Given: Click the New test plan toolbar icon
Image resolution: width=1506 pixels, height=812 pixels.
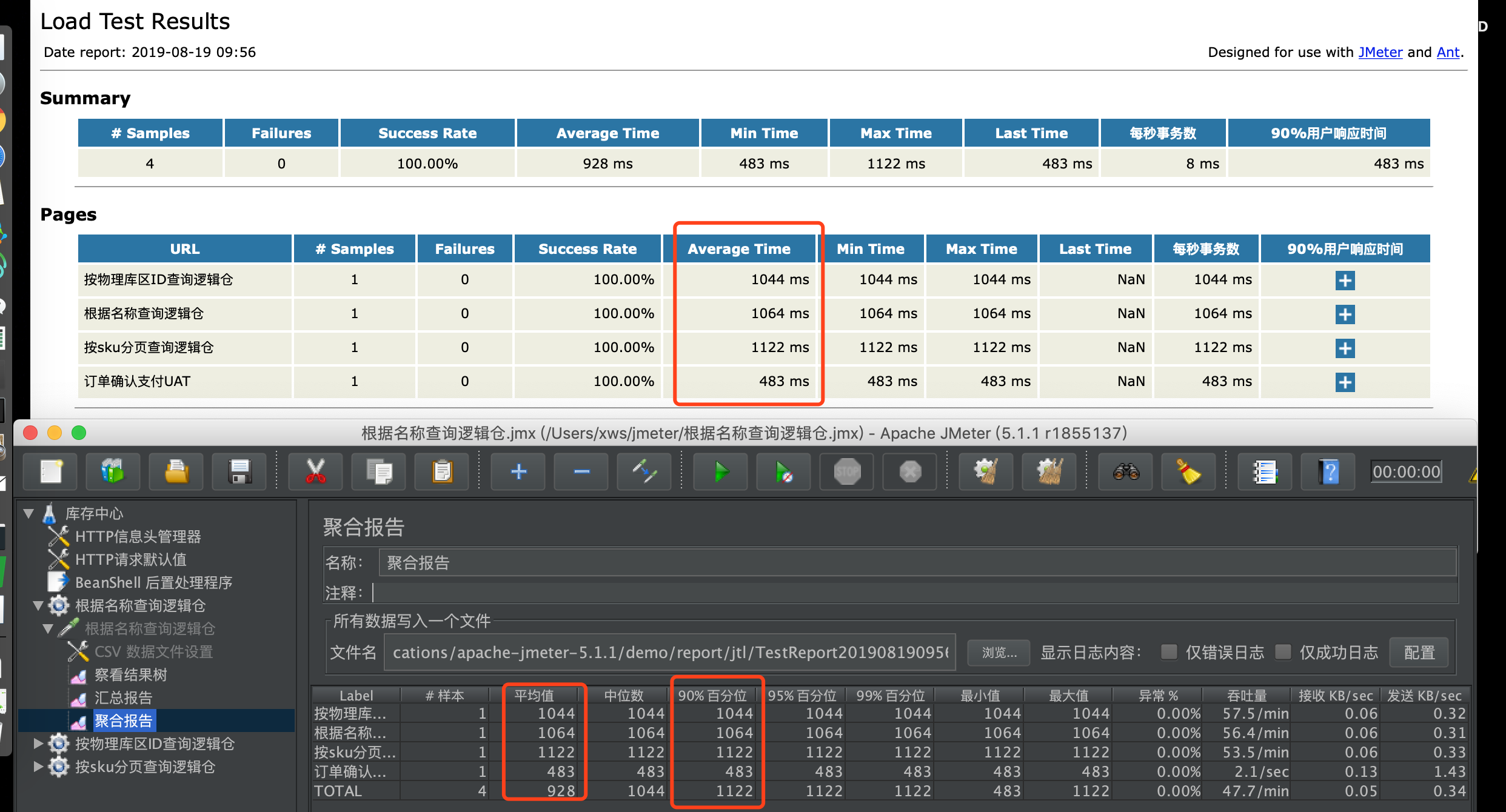Looking at the screenshot, I should [x=50, y=471].
